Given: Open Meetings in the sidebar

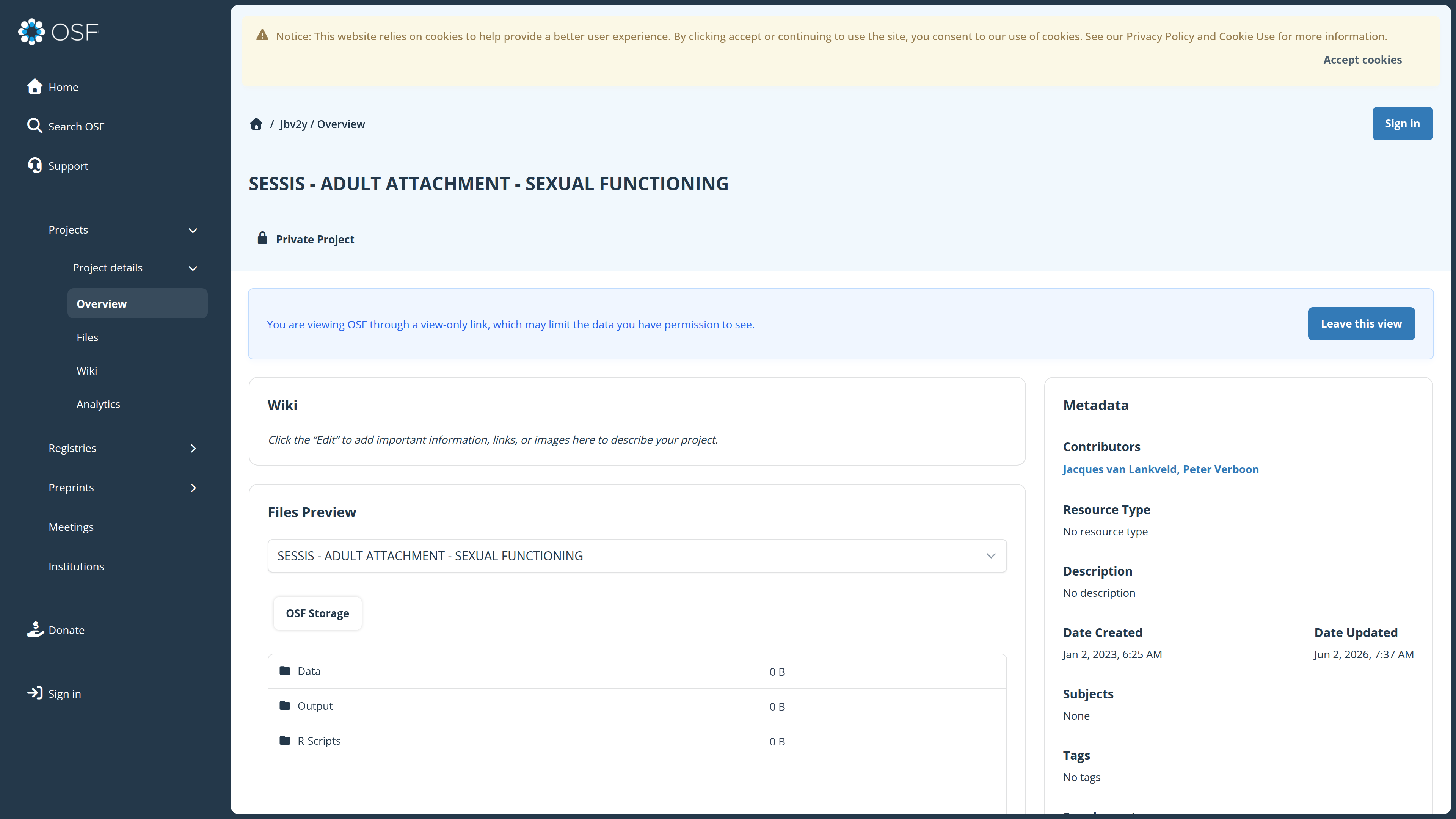Looking at the screenshot, I should (71, 527).
